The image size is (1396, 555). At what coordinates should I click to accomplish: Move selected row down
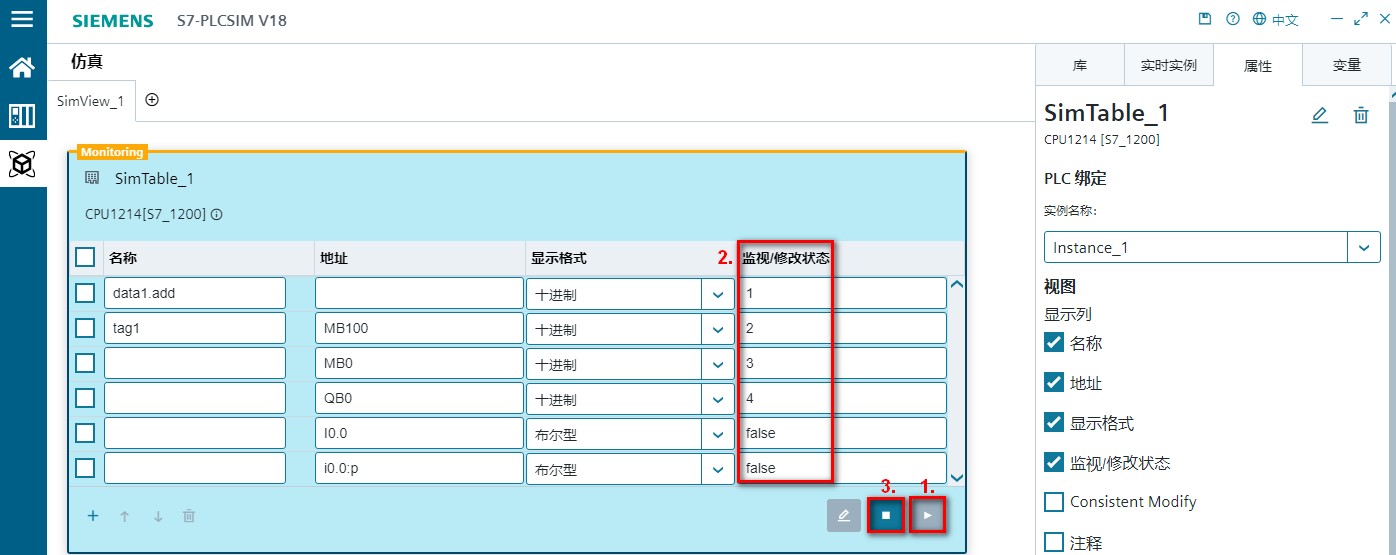coord(157,516)
